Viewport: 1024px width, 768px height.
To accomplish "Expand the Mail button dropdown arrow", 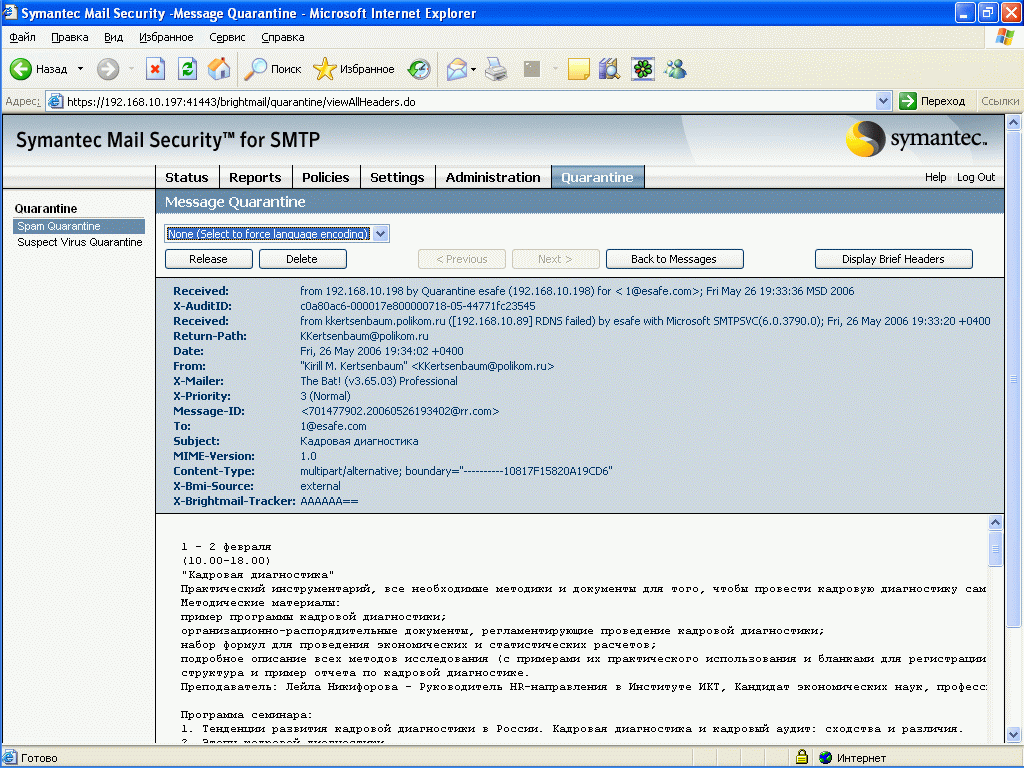I will click(473, 69).
